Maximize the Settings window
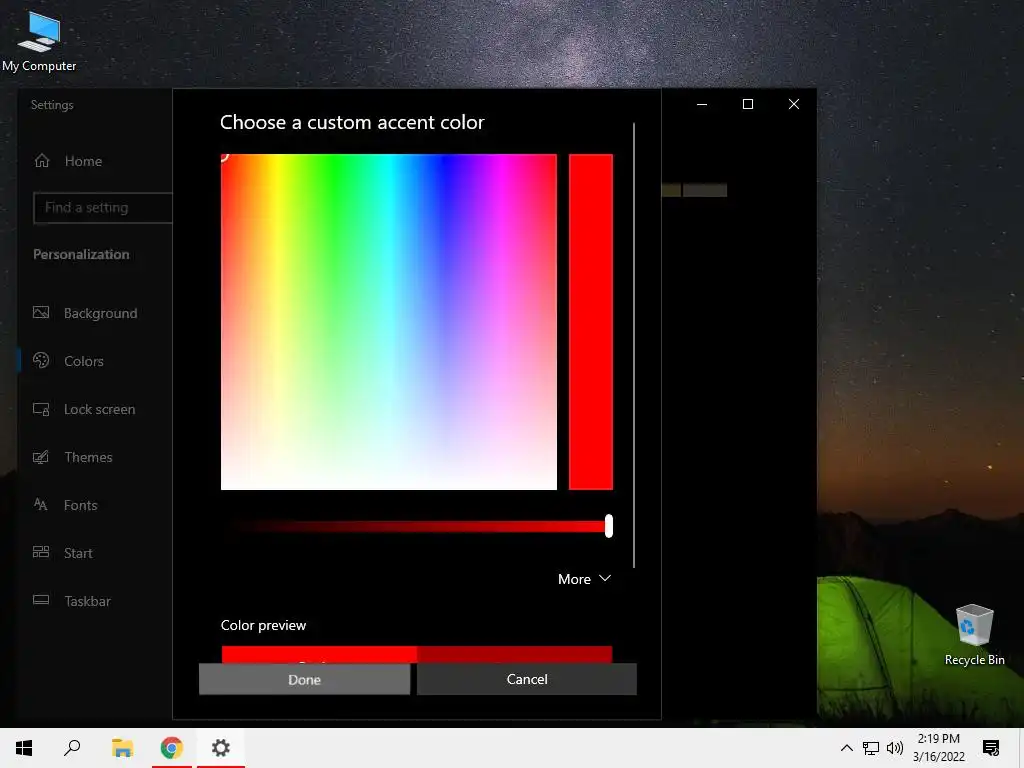The width and height of the screenshot is (1024, 768). (748, 104)
